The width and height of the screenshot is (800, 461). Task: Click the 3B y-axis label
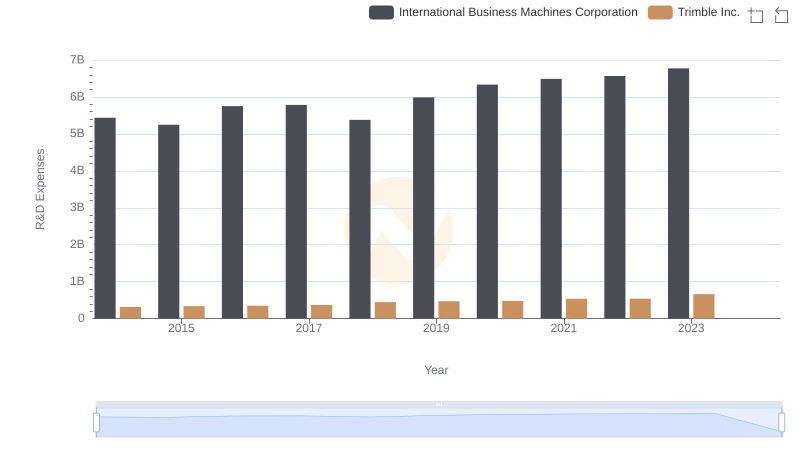[77, 208]
